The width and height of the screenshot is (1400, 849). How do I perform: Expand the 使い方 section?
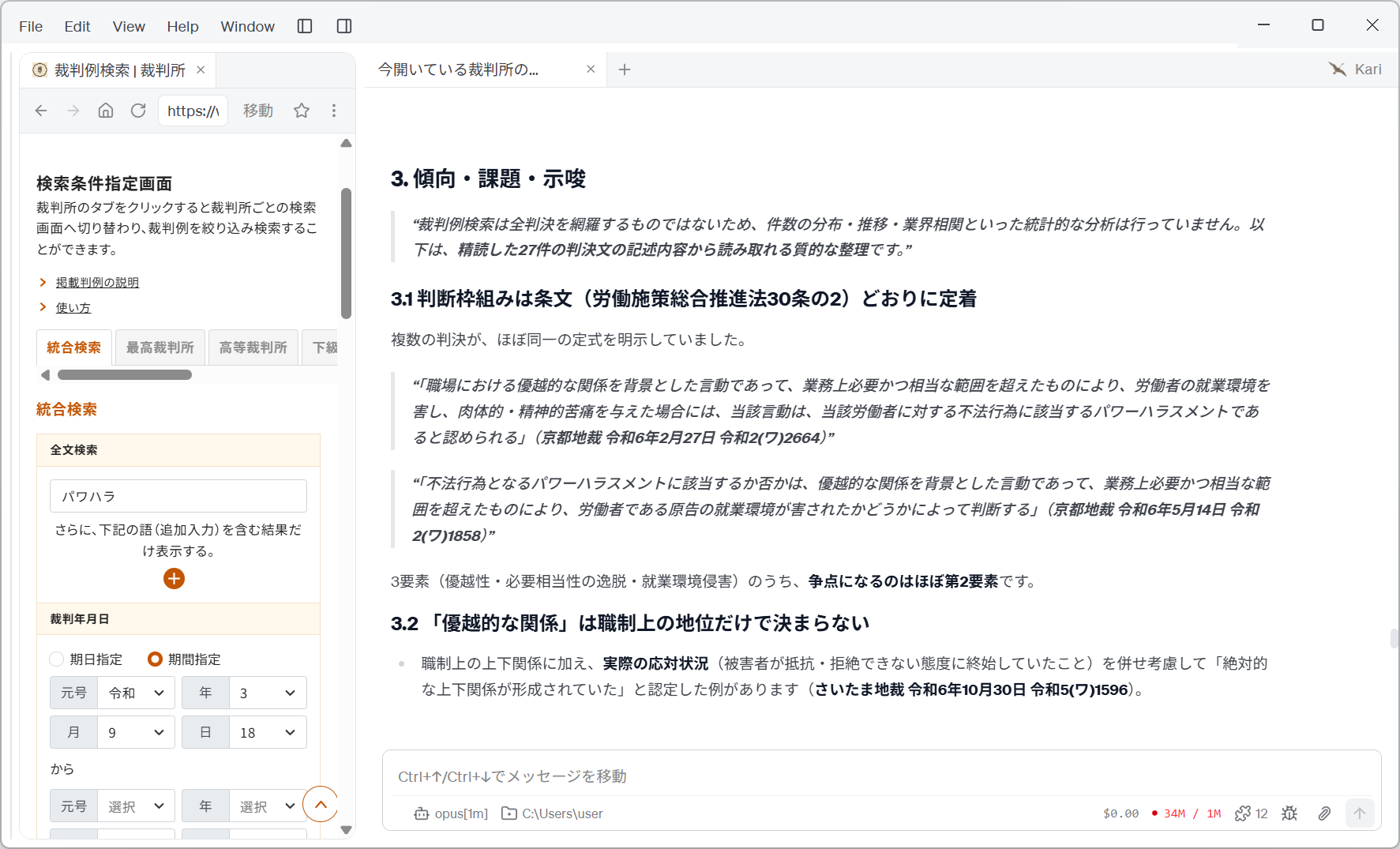[x=73, y=308]
